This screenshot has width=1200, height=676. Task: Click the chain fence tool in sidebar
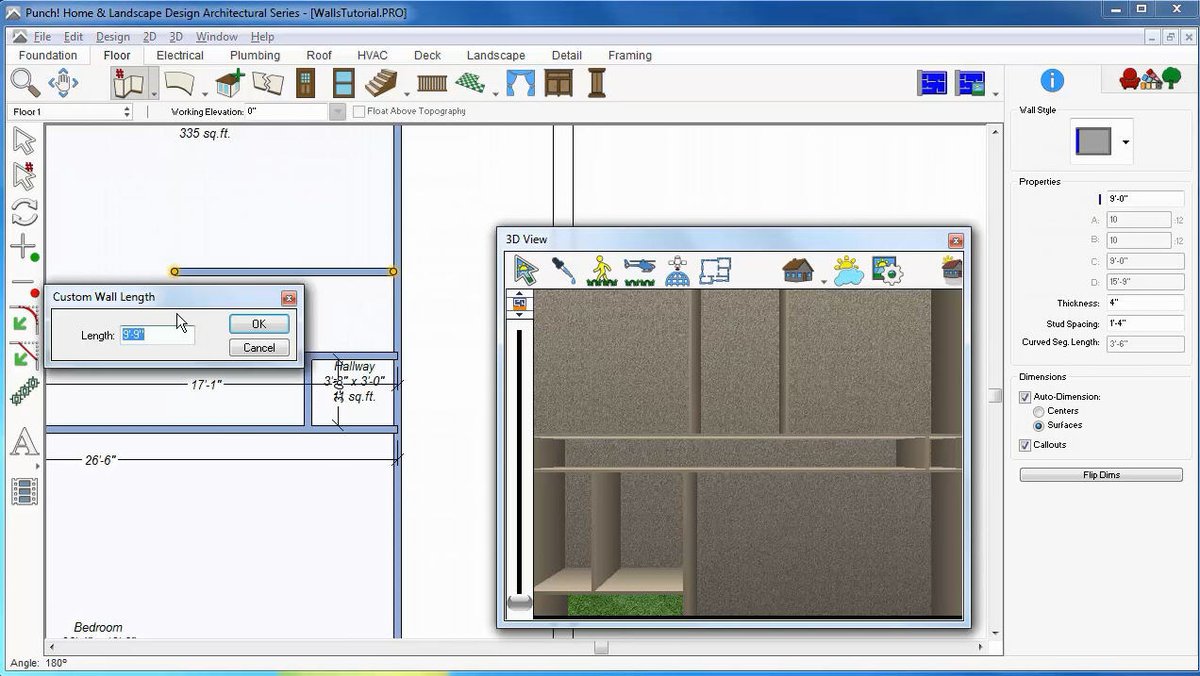click(x=24, y=391)
